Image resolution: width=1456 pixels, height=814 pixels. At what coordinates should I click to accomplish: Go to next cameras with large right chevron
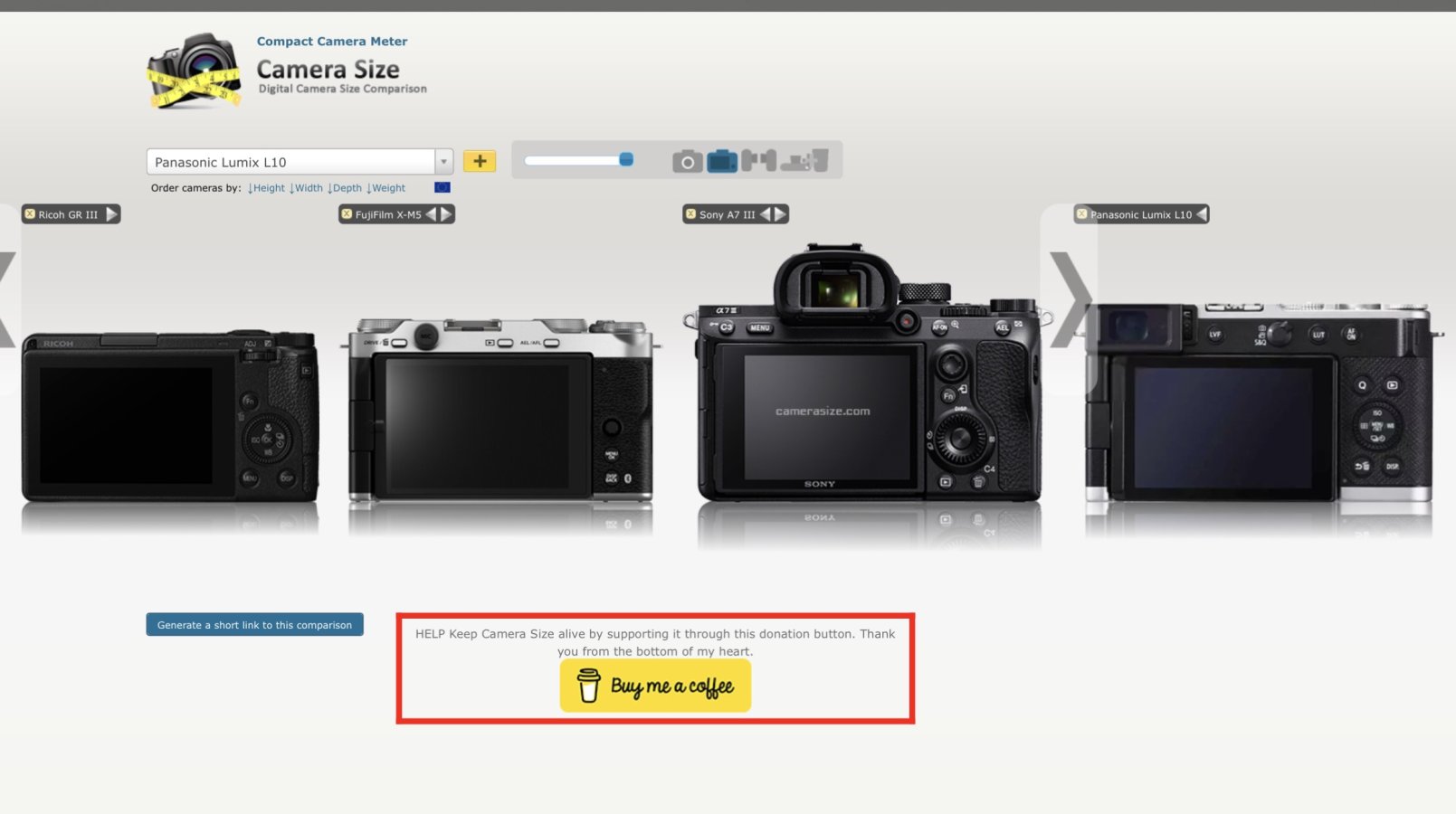(x=1070, y=300)
